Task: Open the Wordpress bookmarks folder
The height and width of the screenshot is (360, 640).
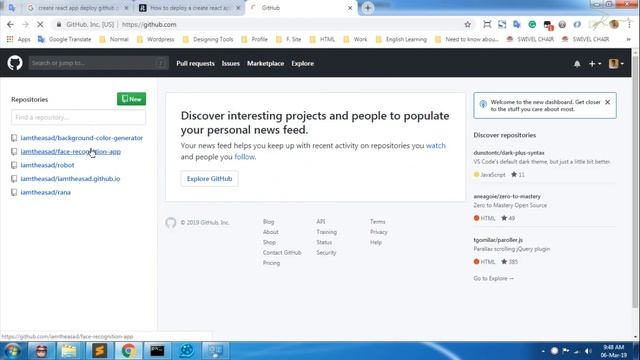Action: point(156,39)
